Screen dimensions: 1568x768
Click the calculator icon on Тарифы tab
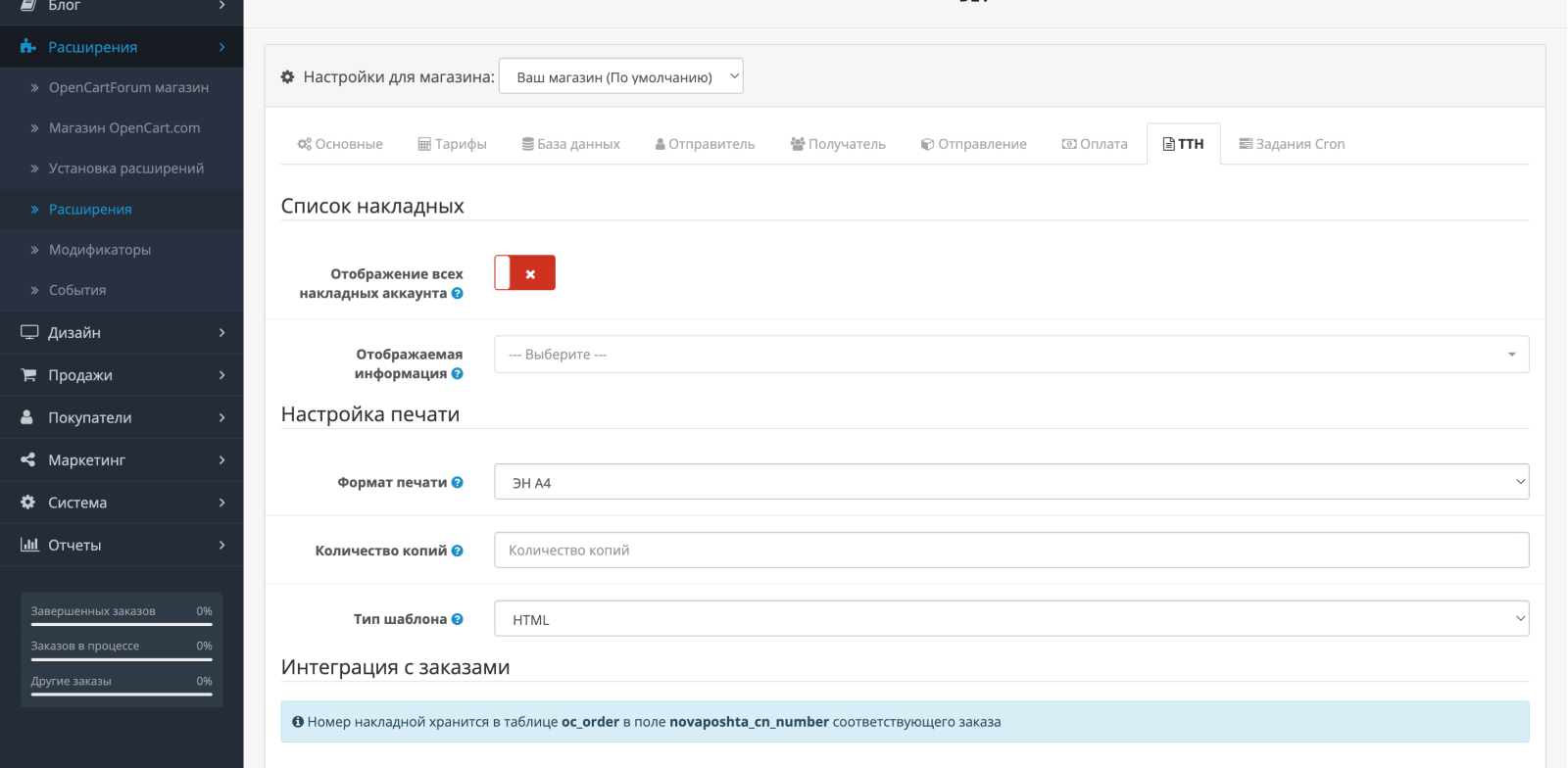[424, 144]
